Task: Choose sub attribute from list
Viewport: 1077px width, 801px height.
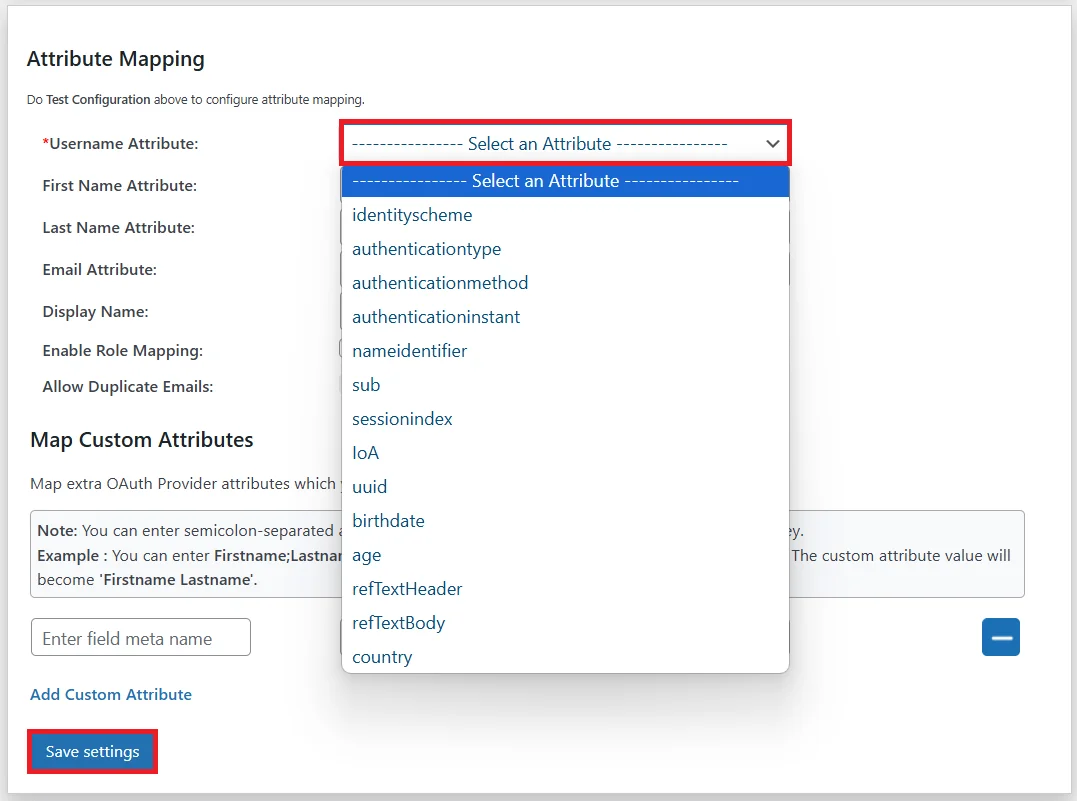Action: point(565,385)
